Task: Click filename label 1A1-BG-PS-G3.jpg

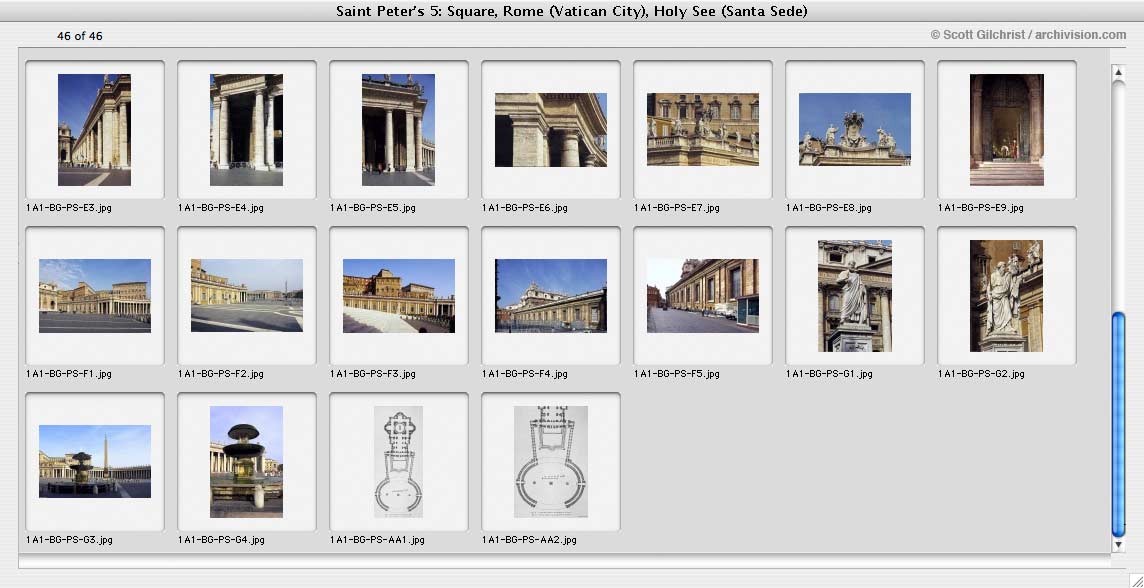Action: coord(69,541)
